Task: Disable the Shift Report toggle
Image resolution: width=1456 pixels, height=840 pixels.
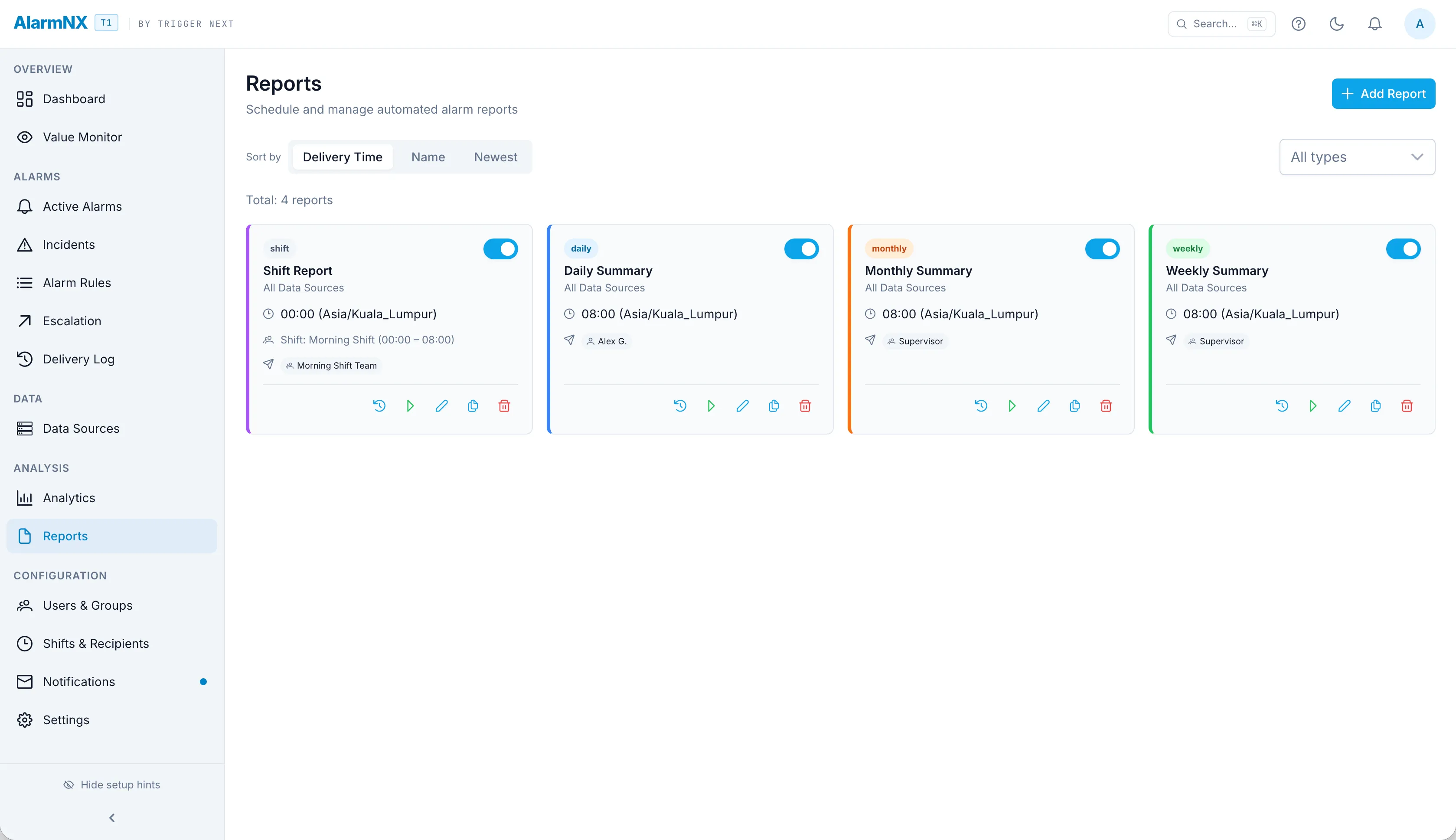Action: [500, 249]
